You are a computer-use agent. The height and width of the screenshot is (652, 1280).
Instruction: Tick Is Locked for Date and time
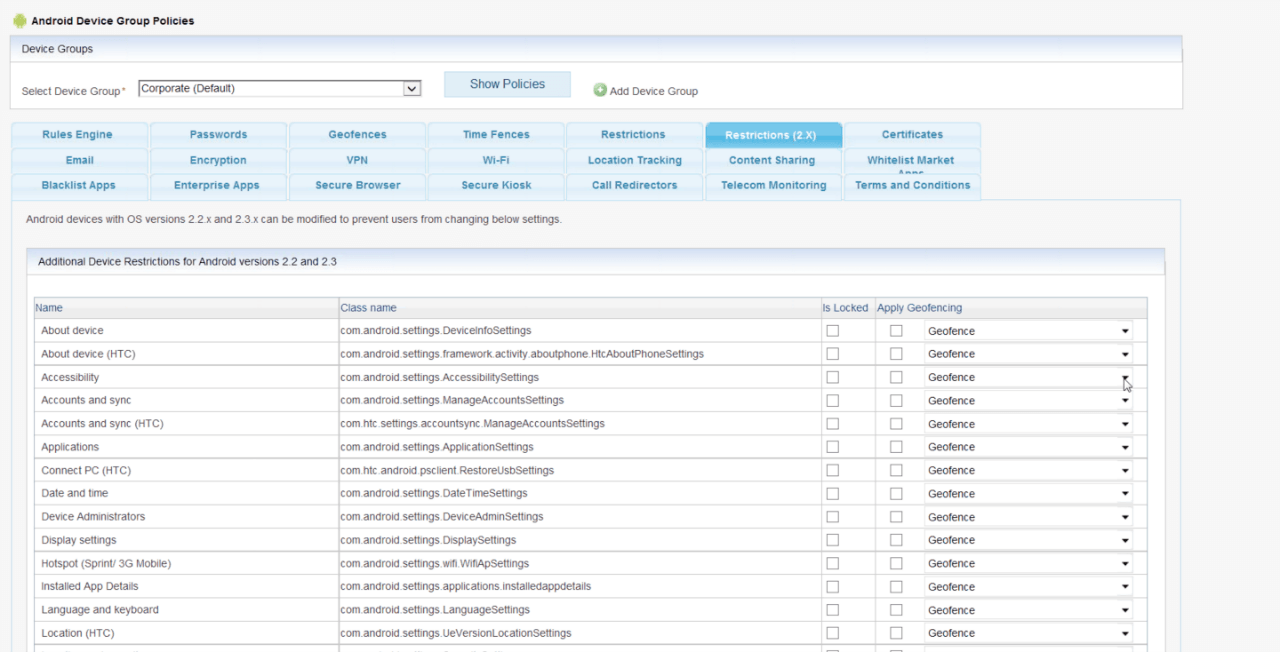833,494
